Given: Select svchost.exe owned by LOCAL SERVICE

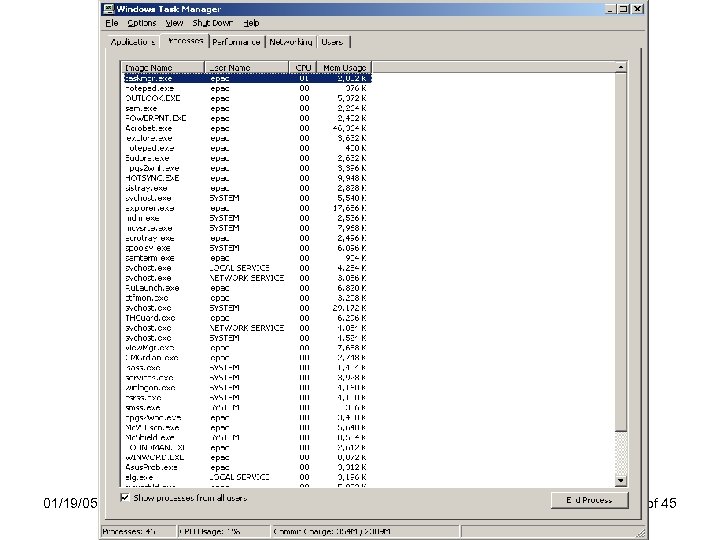Looking at the screenshot, I should tap(247, 268).
